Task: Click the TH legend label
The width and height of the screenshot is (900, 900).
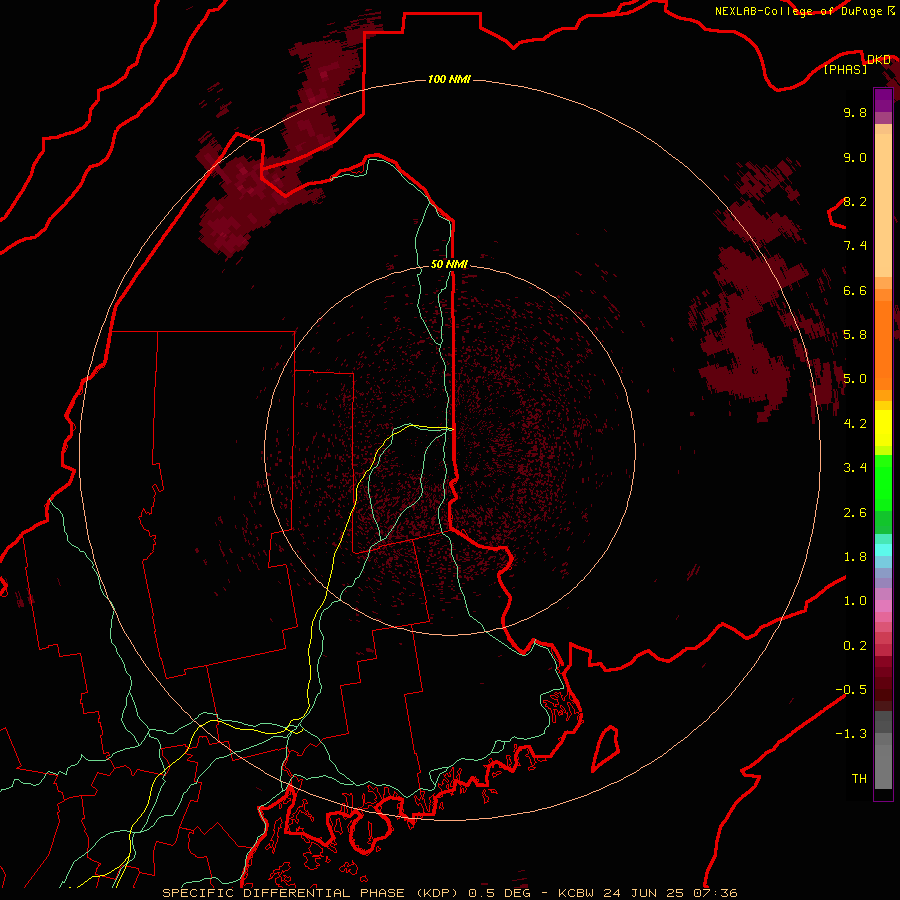Action: click(859, 779)
